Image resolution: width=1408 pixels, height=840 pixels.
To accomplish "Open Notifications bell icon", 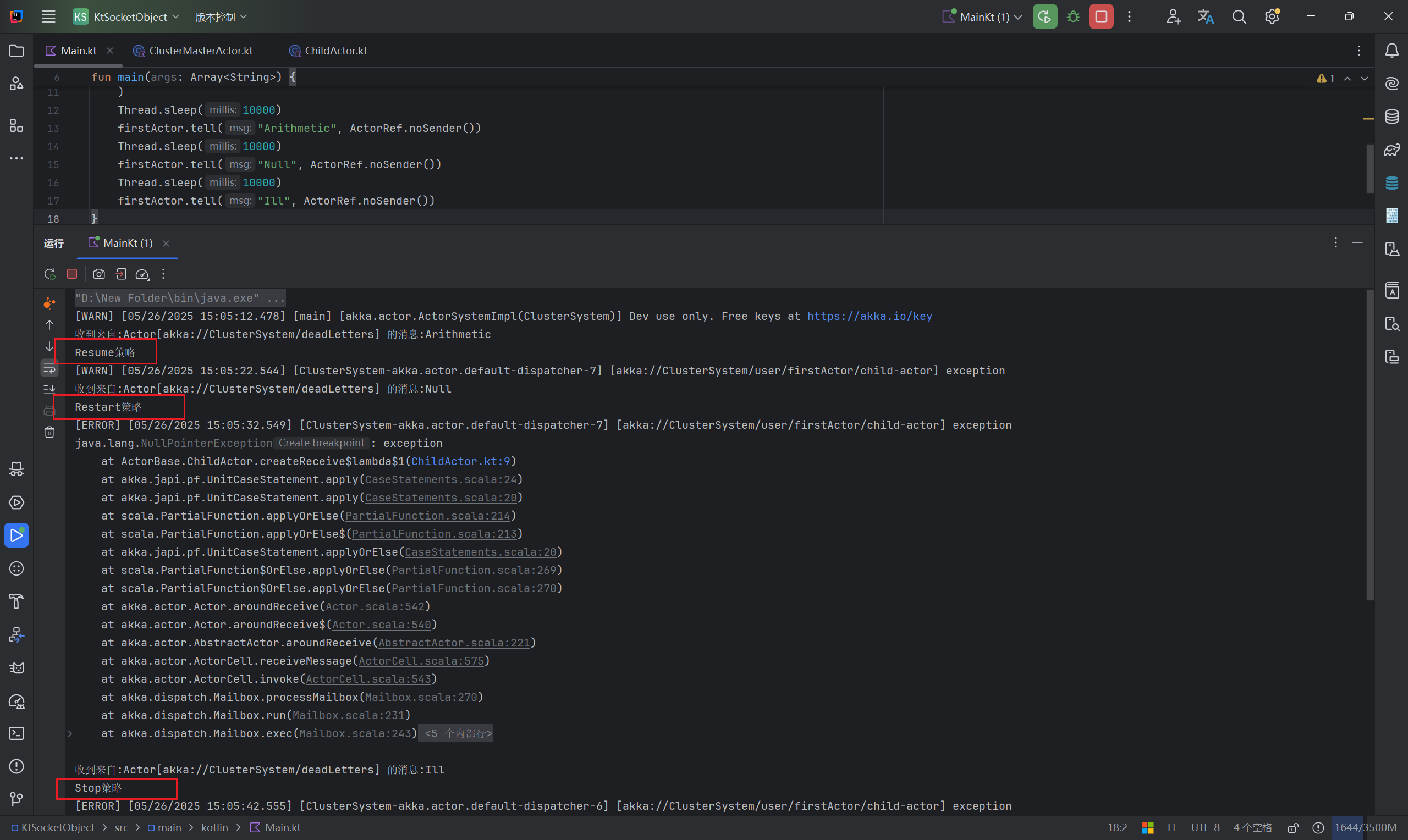I will click(x=1391, y=51).
